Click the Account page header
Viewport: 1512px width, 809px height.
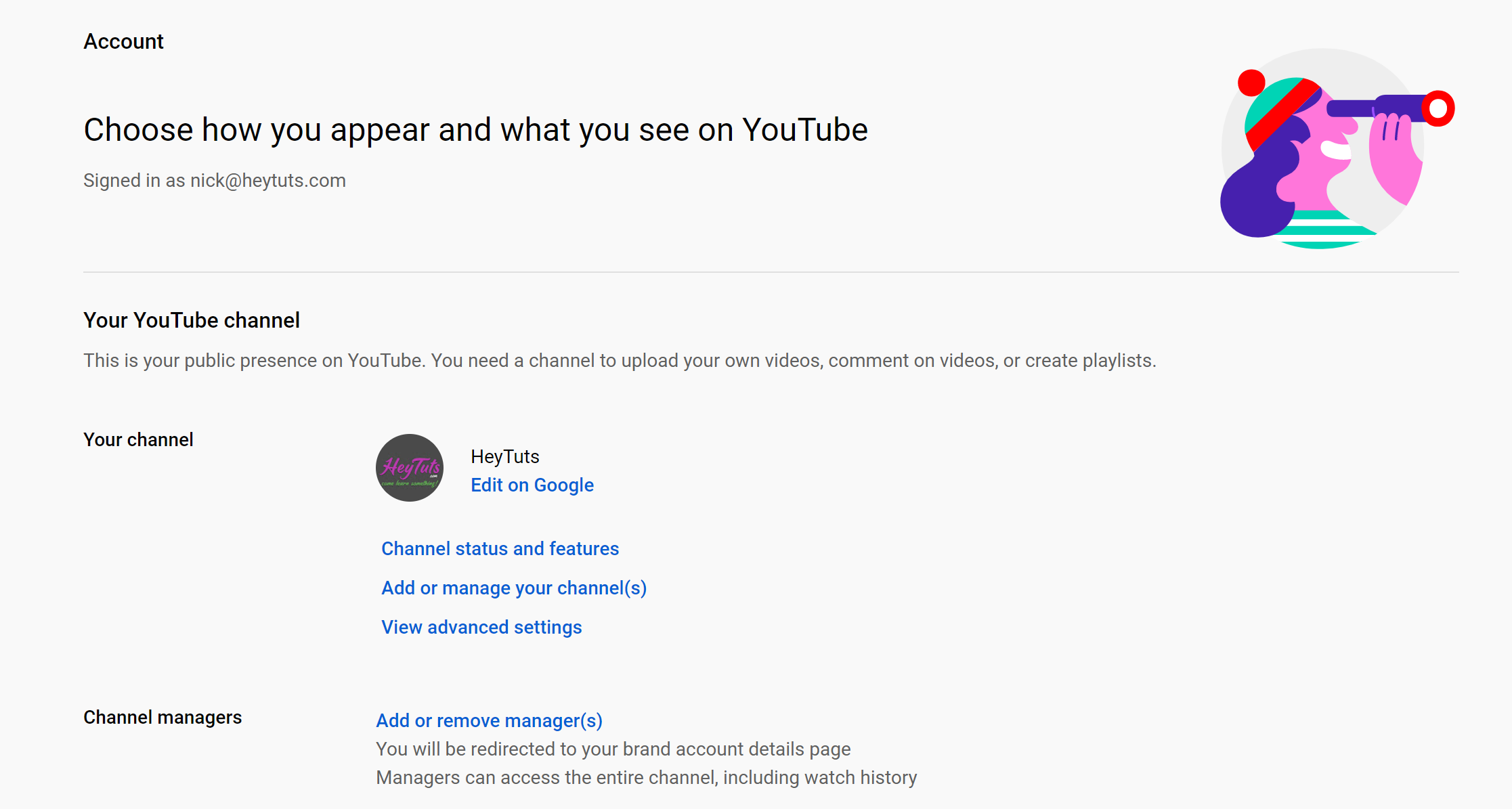click(x=123, y=41)
